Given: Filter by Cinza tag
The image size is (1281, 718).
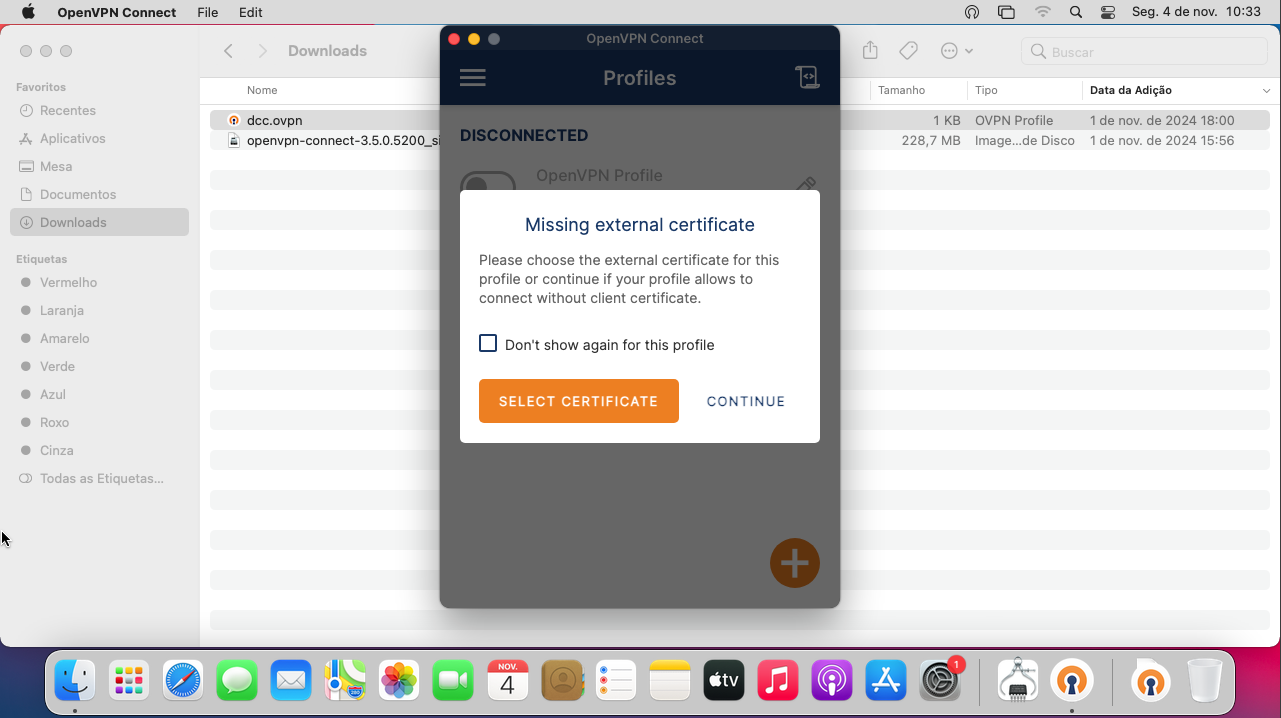Looking at the screenshot, I should point(99,450).
